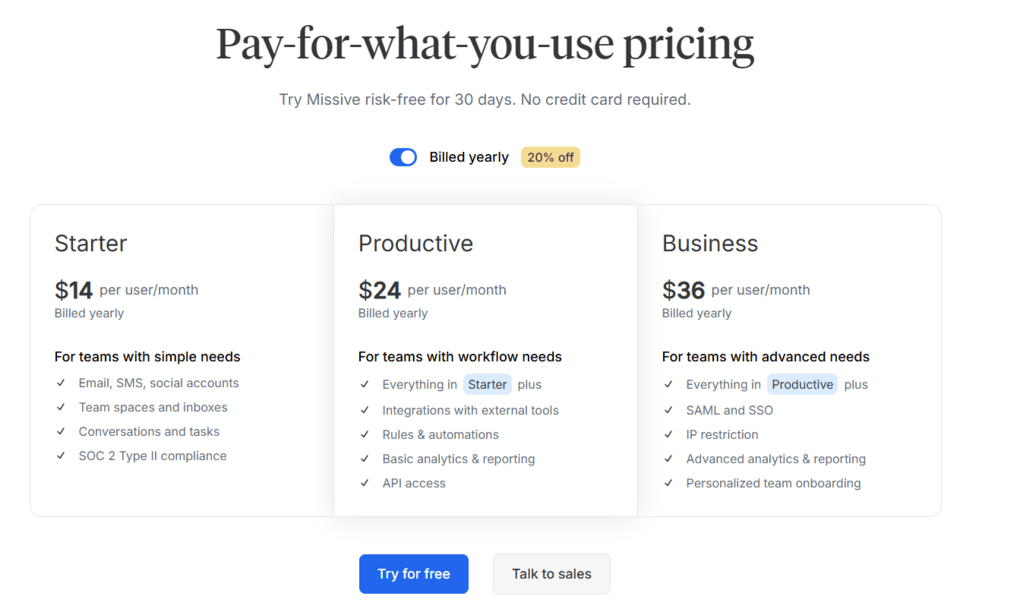The height and width of the screenshot is (615, 1020).
Task: Click the checkmark beside Integrations with external tools
Action: (364, 410)
